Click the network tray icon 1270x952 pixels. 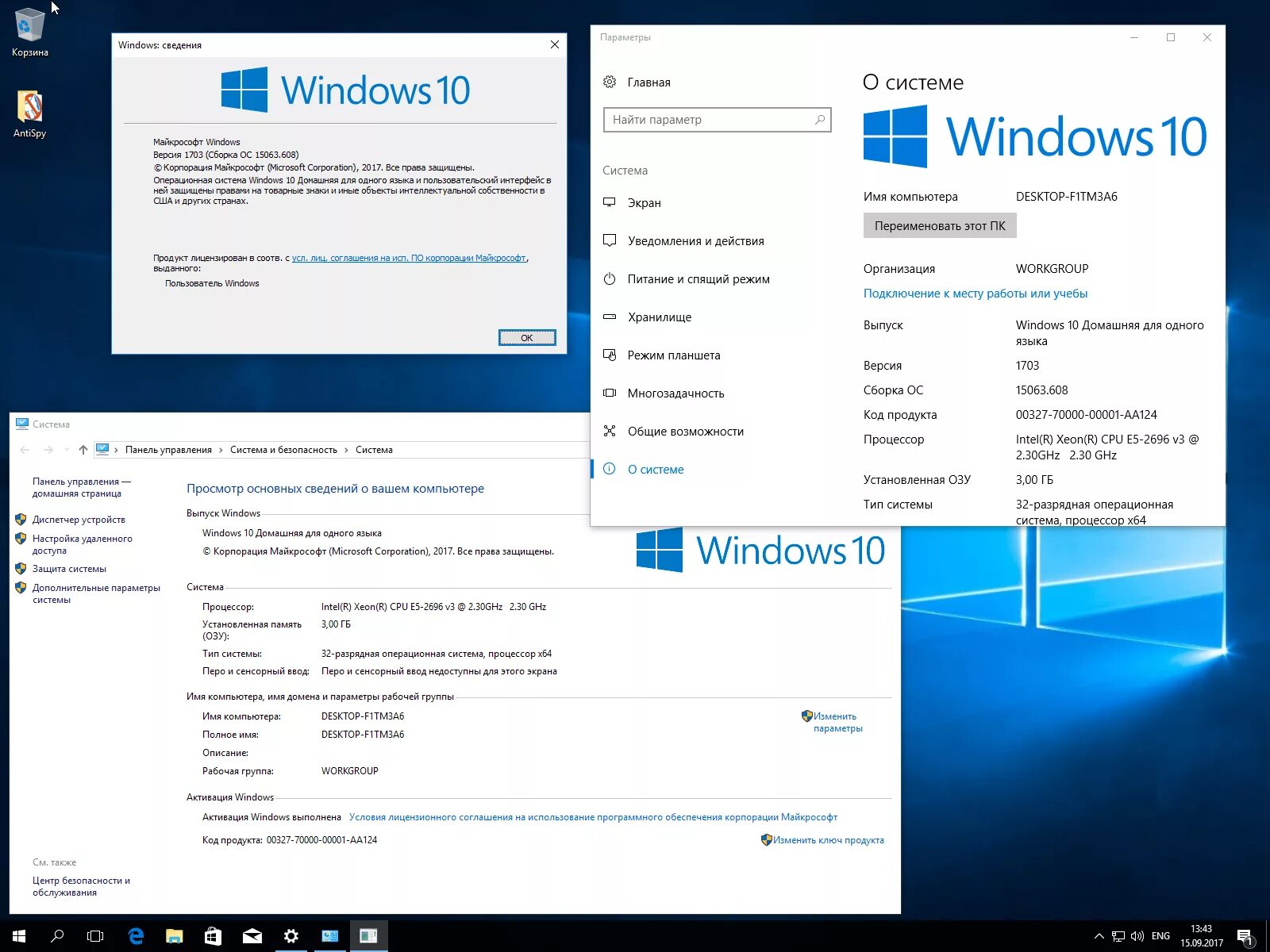click(1118, 936)
